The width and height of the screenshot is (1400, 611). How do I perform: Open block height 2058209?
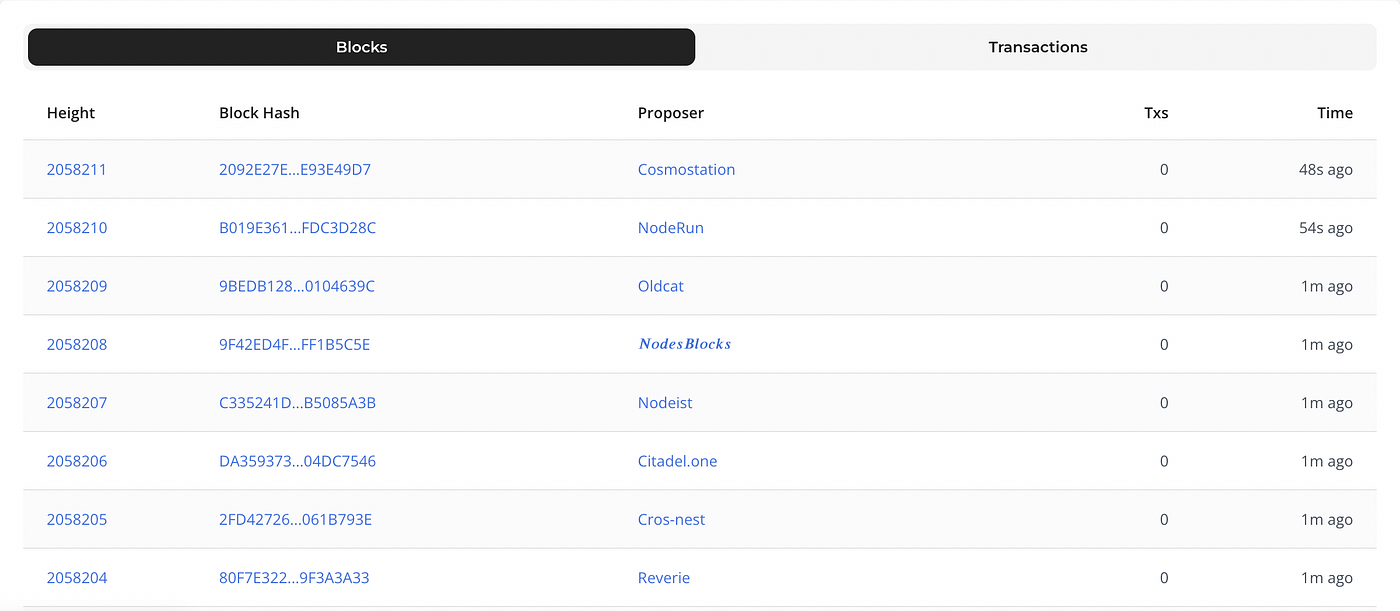(x=77, y=286)
